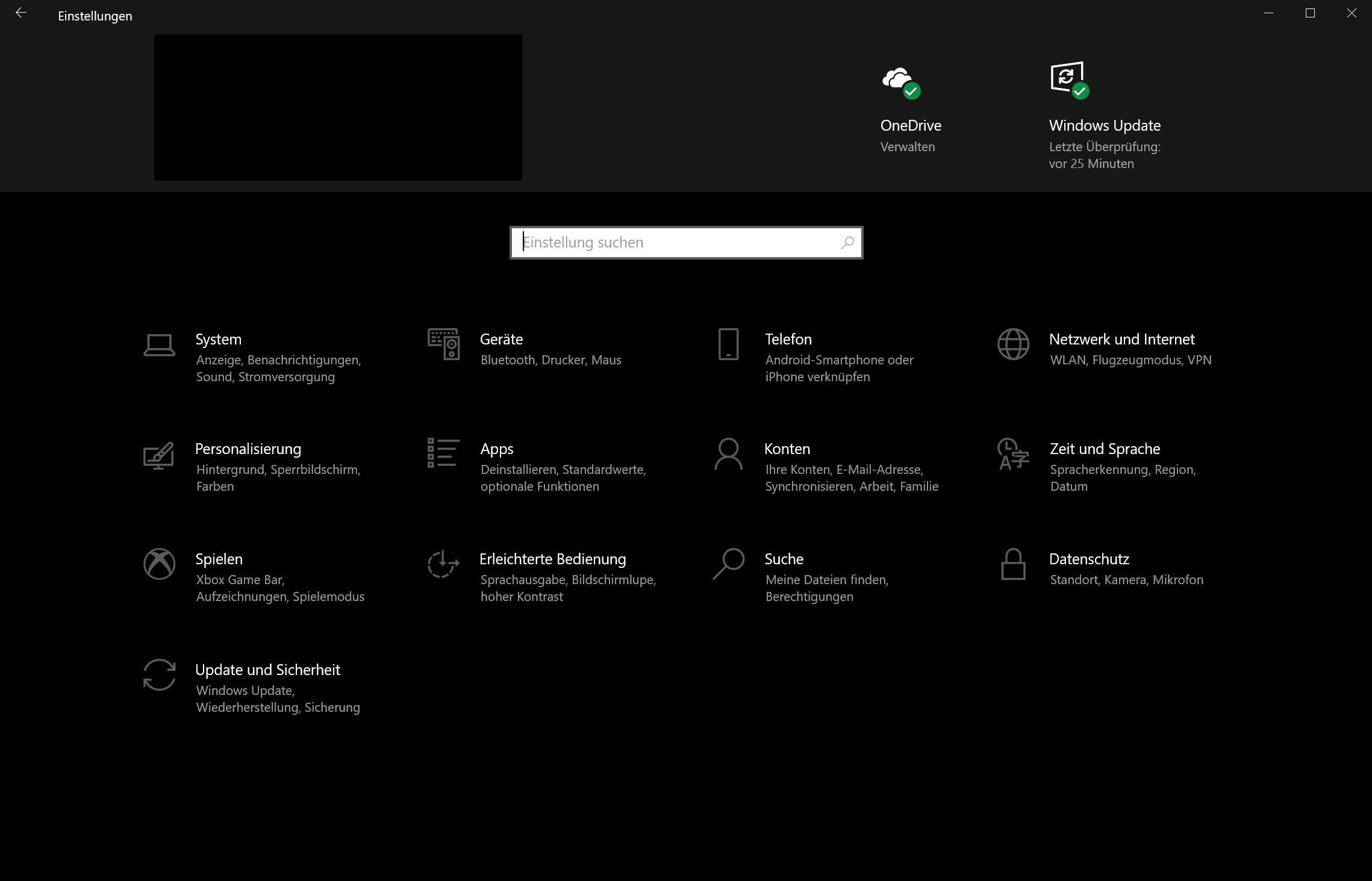Click 'Xbox Game Bar, Aufzeichnungen, Spielemodus' description
The height and width of the screenshot is (881, 1372).
coord(280,588)
